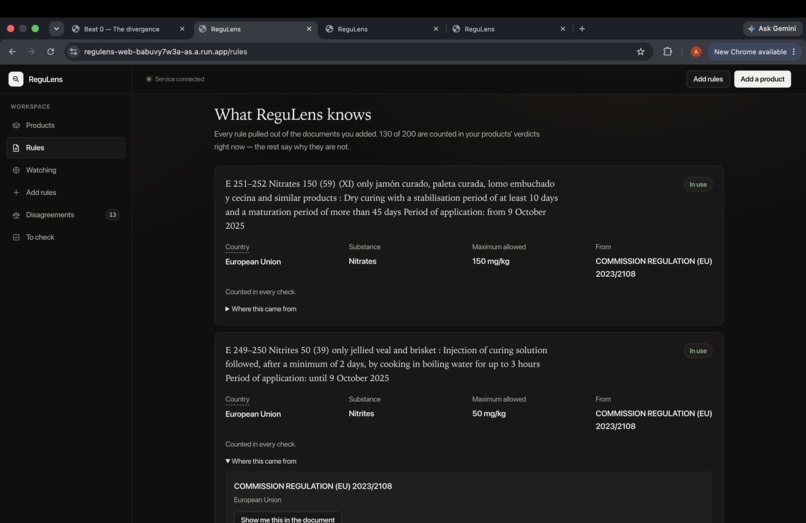Click the In use badge on Nitrites rule
Screen dimensions: 806x523
click(x=698, y=351)
